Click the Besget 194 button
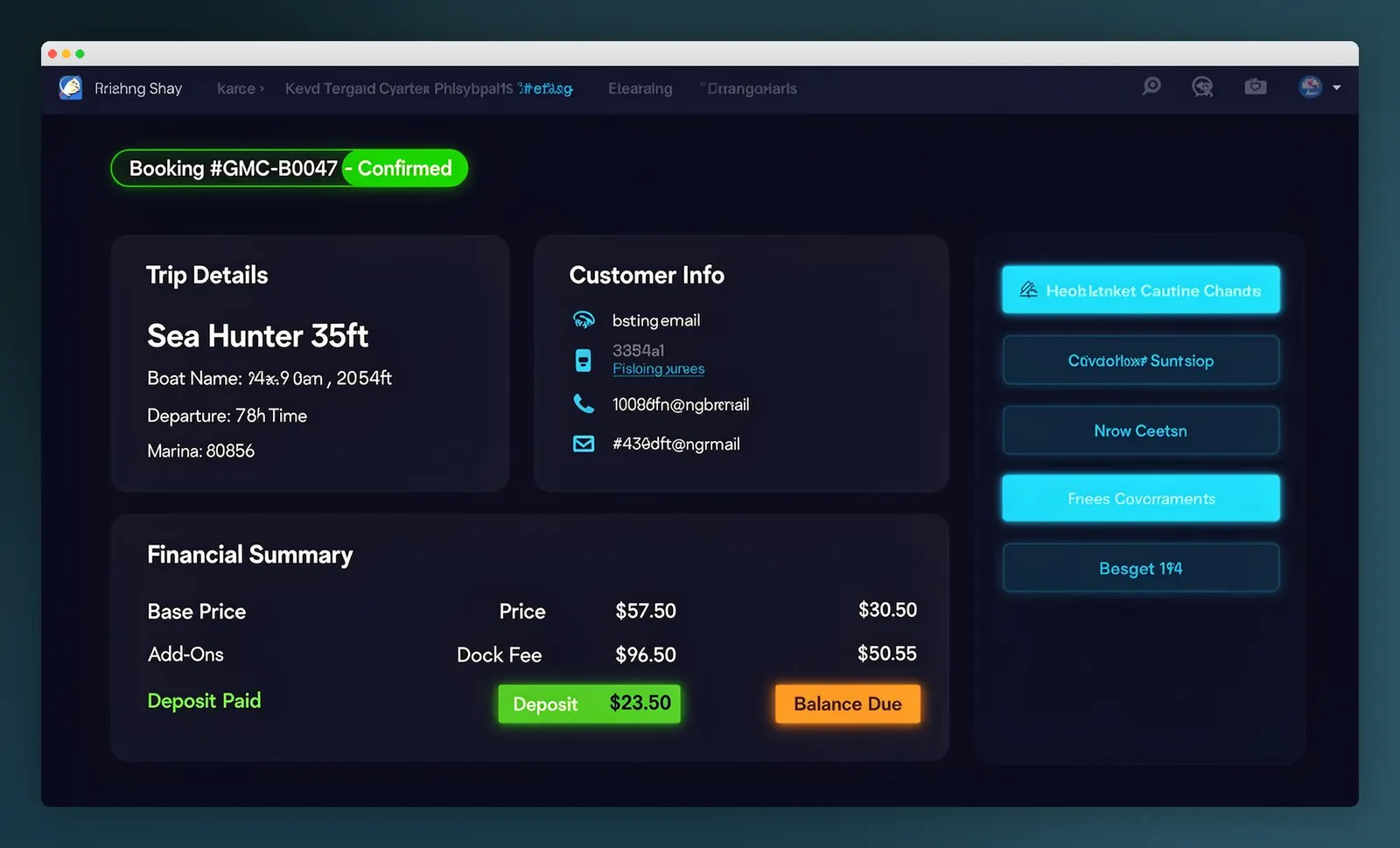1400x848 pixels. tap(1141, 568)
